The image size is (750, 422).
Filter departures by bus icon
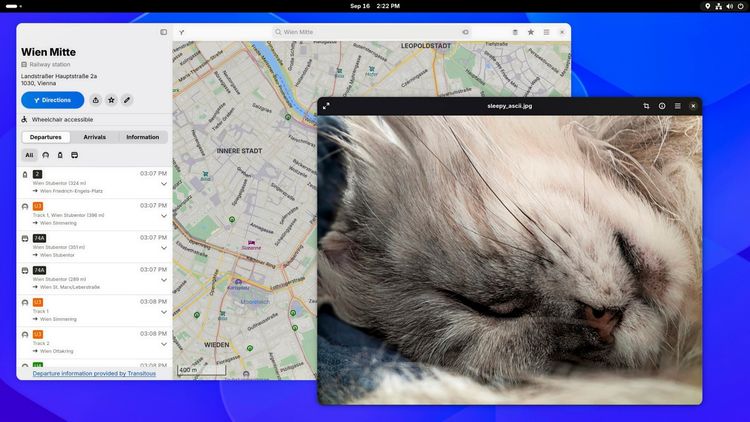75,155
